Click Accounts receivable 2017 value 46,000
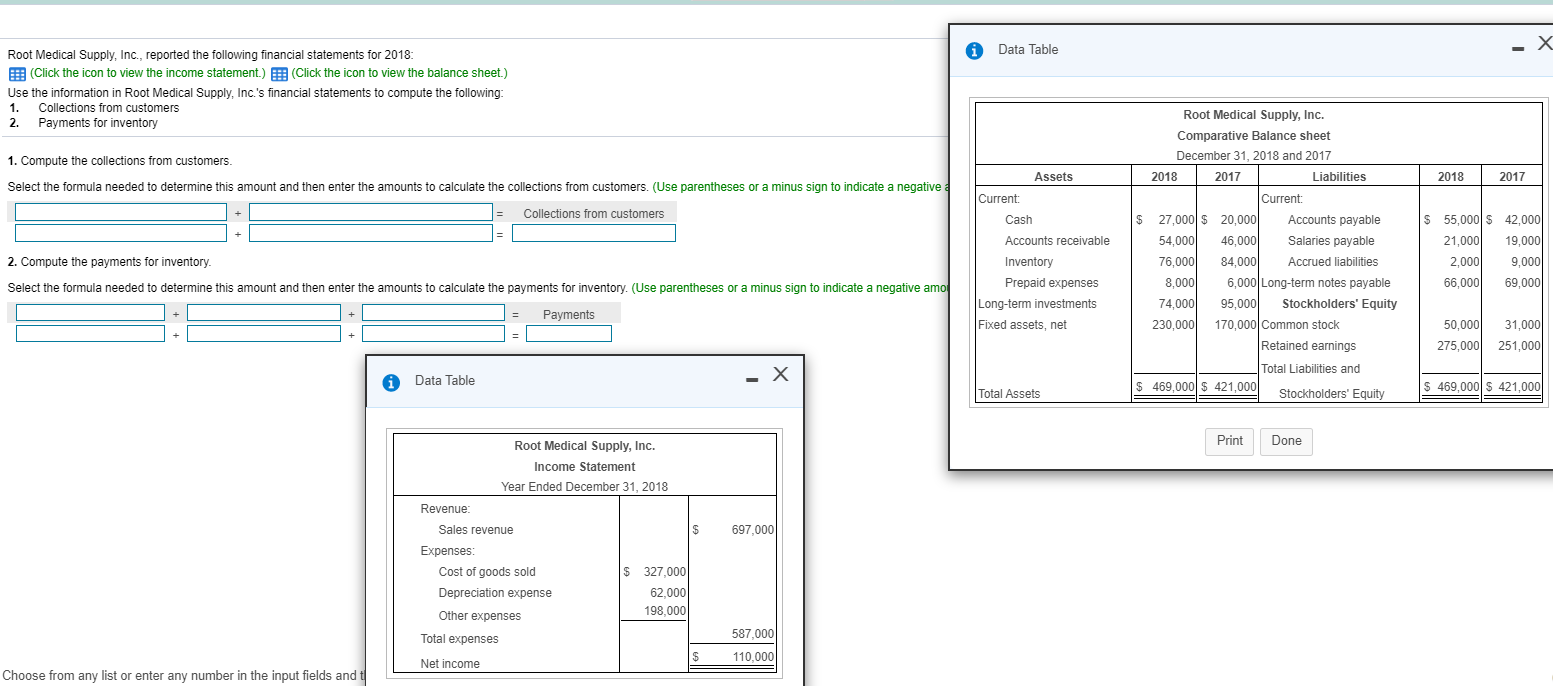The image size is (1553, 686). click(x=1239, y=241)
